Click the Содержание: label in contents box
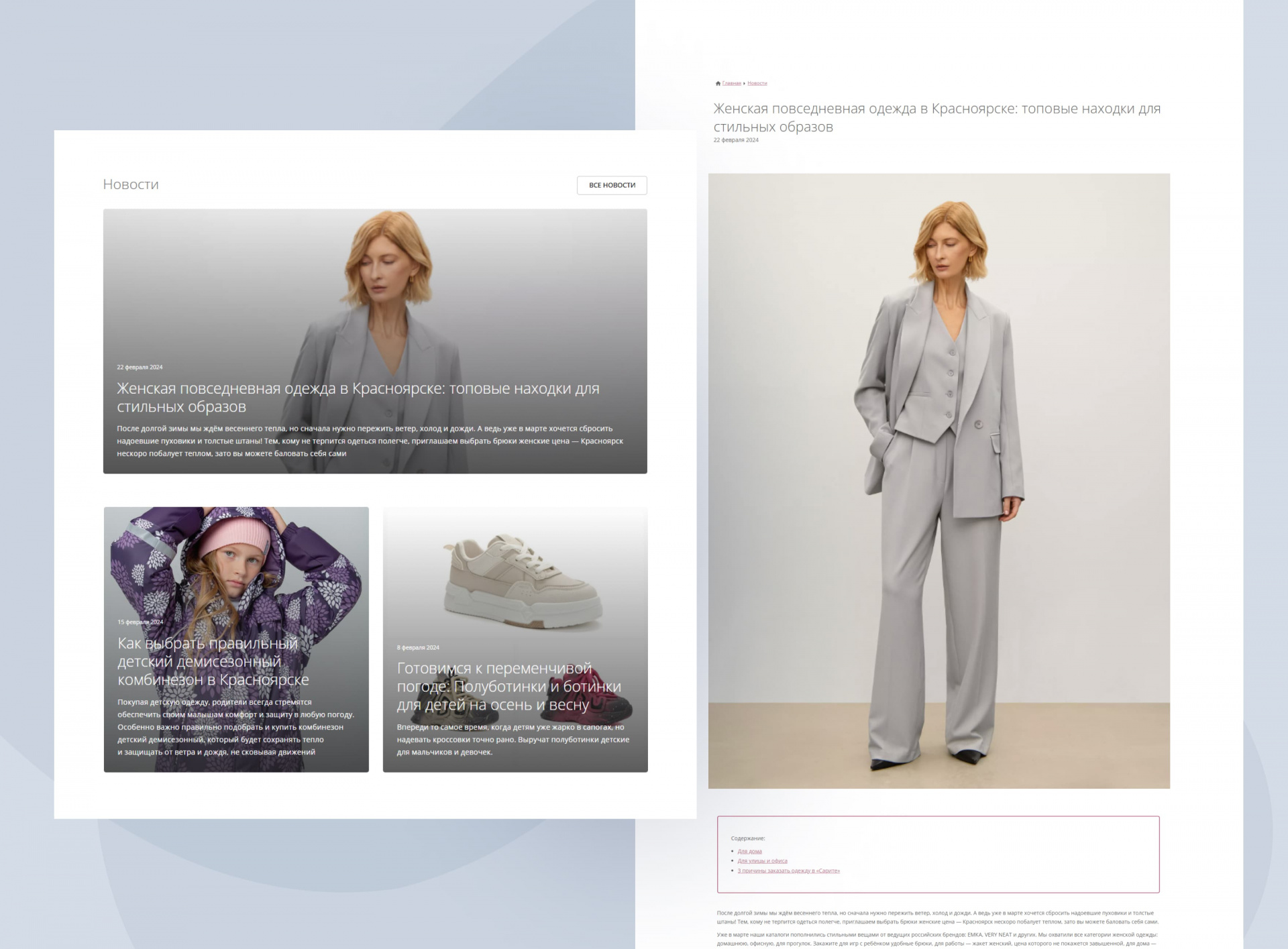 tap(748, 838)
